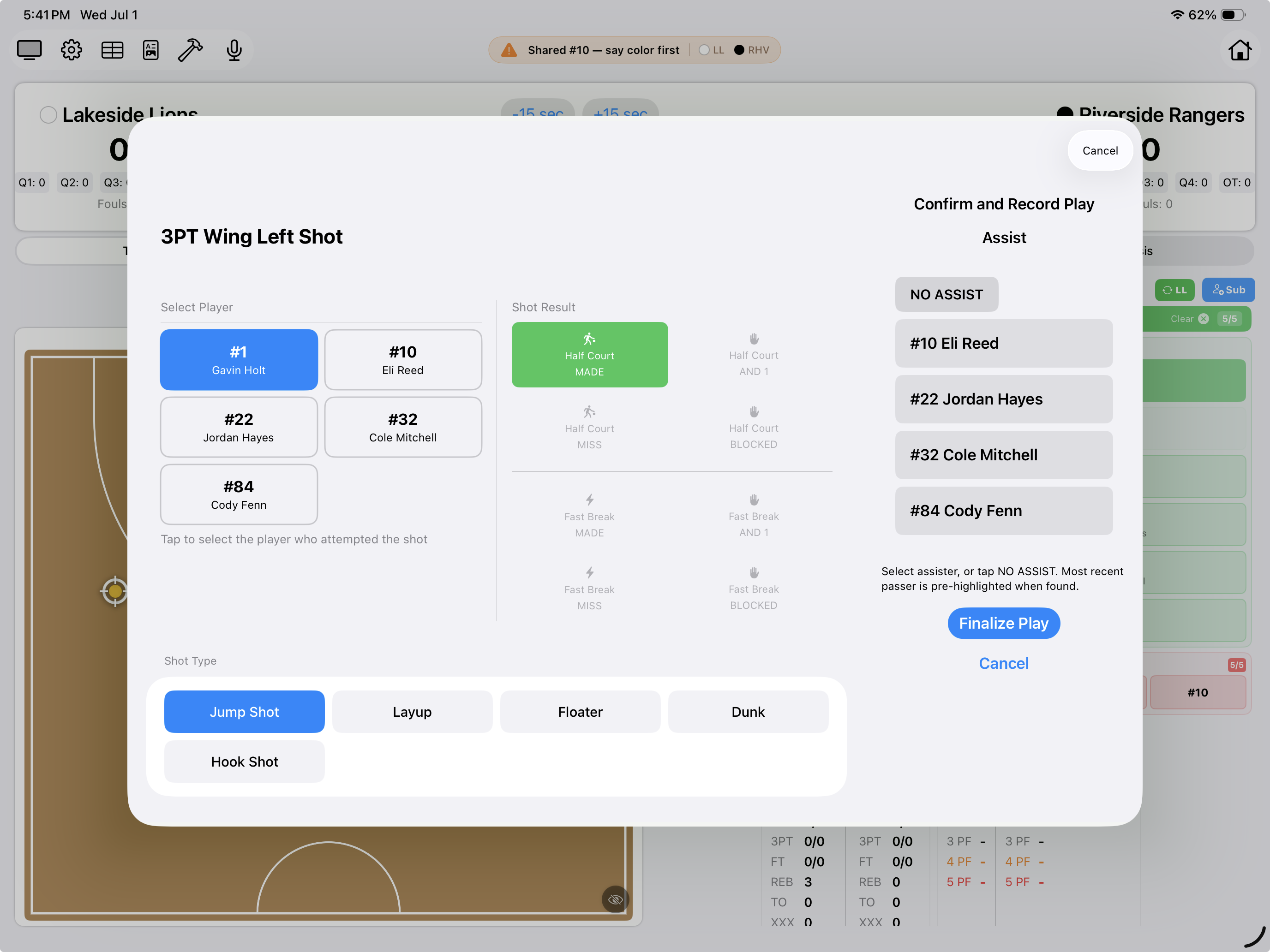Choose #22 Jordan Hayes as assister

1004,399
